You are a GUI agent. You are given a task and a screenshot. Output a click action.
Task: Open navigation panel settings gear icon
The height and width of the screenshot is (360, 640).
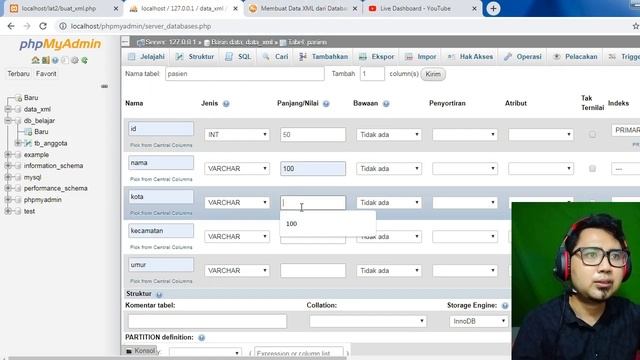pyautogui.click(x=75, y=60)
